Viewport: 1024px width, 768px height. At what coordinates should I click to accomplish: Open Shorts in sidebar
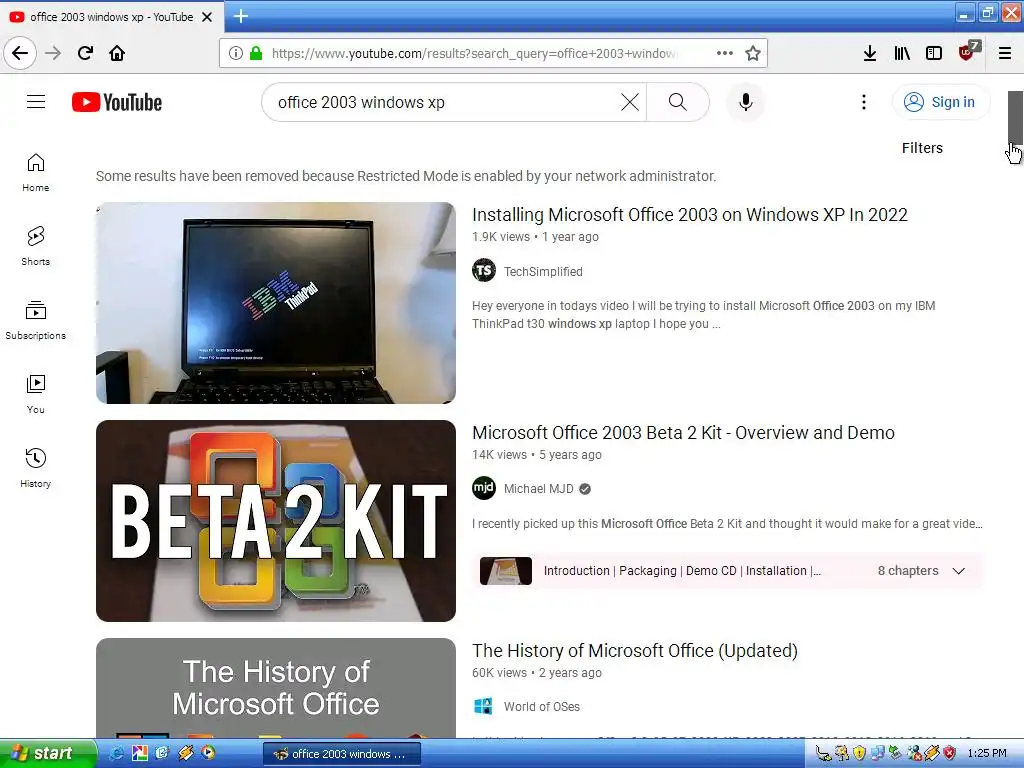click(35, 246)
